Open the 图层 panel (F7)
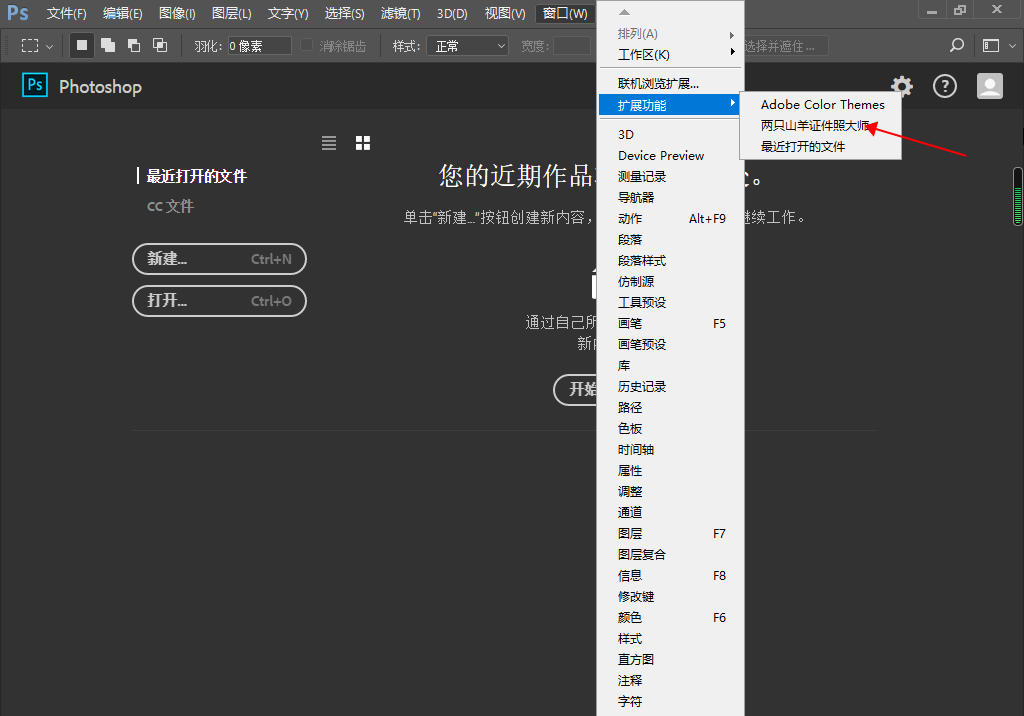 [x=670, y=534]
